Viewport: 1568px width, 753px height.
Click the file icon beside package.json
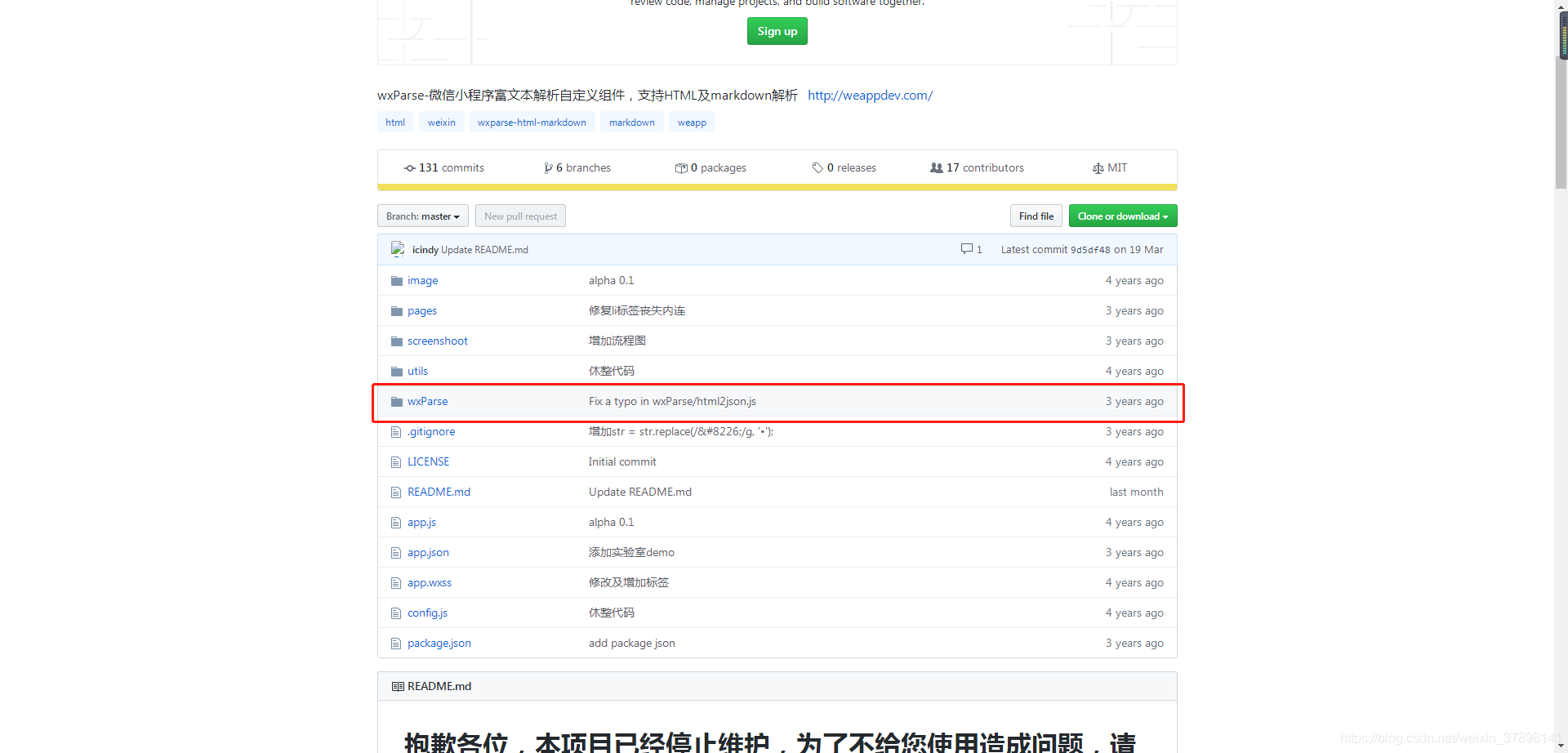tap(396, 644)
